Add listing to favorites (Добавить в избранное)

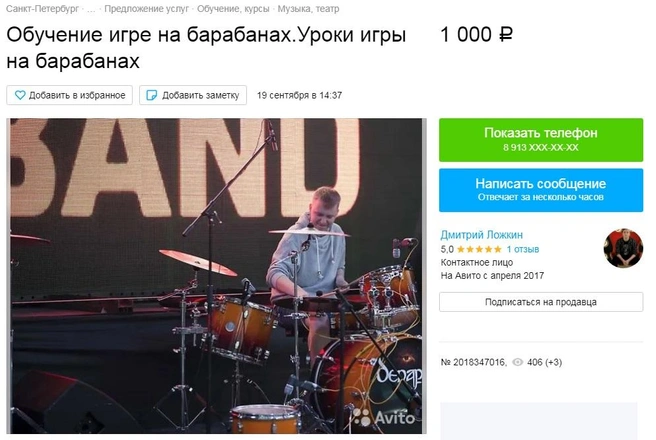[x=69, y=95]
